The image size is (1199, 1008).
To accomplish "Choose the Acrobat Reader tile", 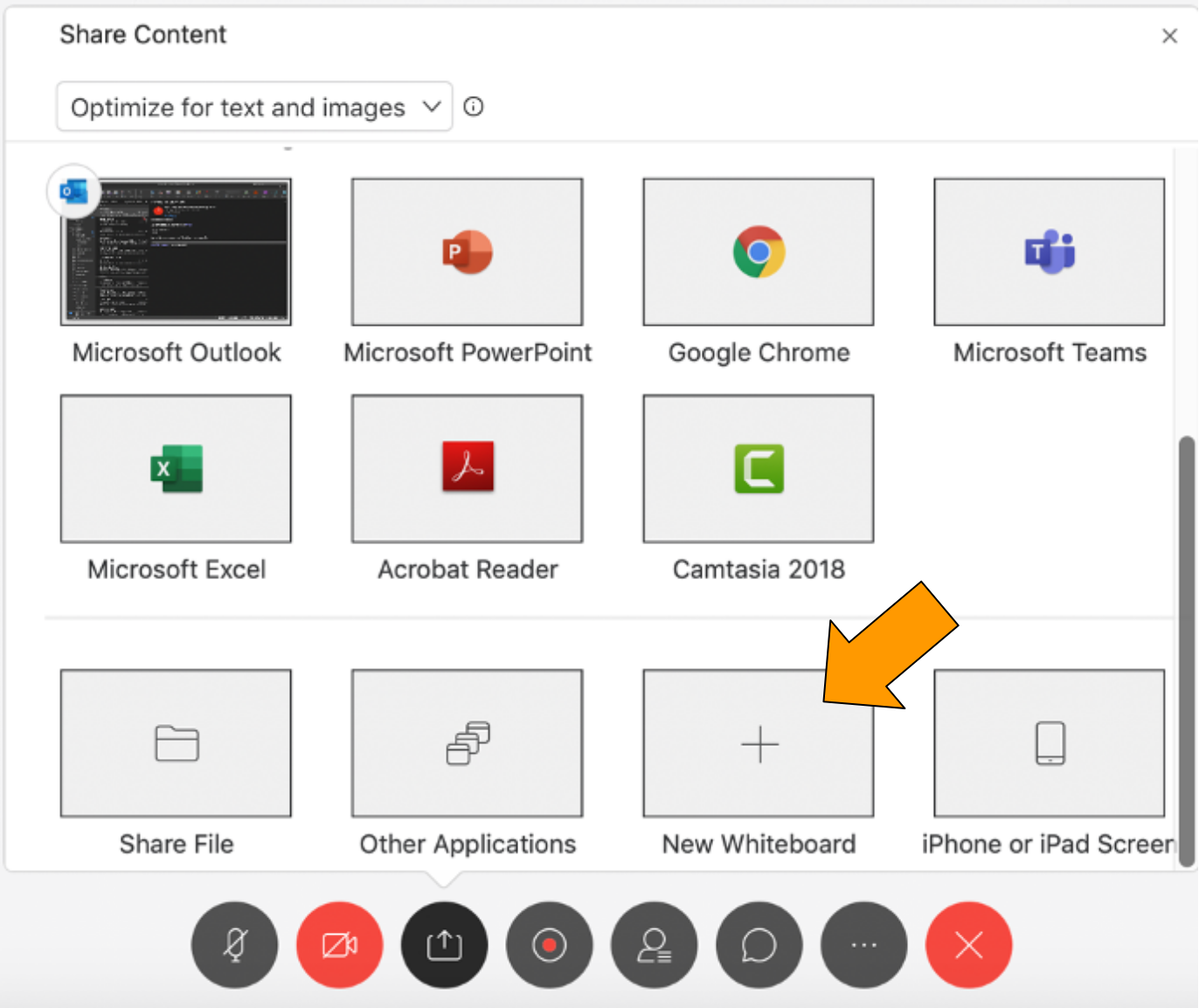I will 468,468.
